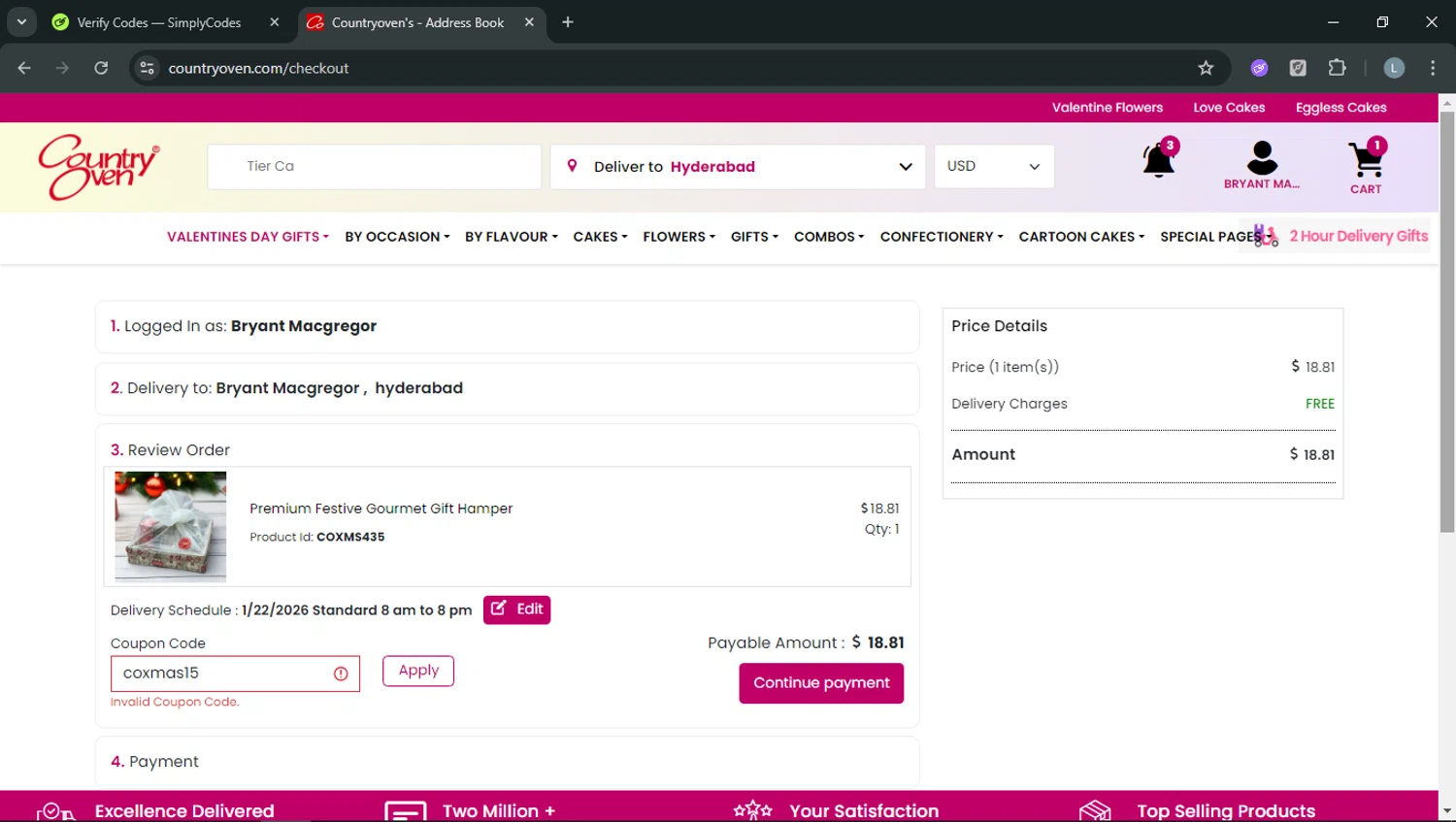Open the Chrome three-dot menu
This screenshot has width=1456, height=822.
1433,68
